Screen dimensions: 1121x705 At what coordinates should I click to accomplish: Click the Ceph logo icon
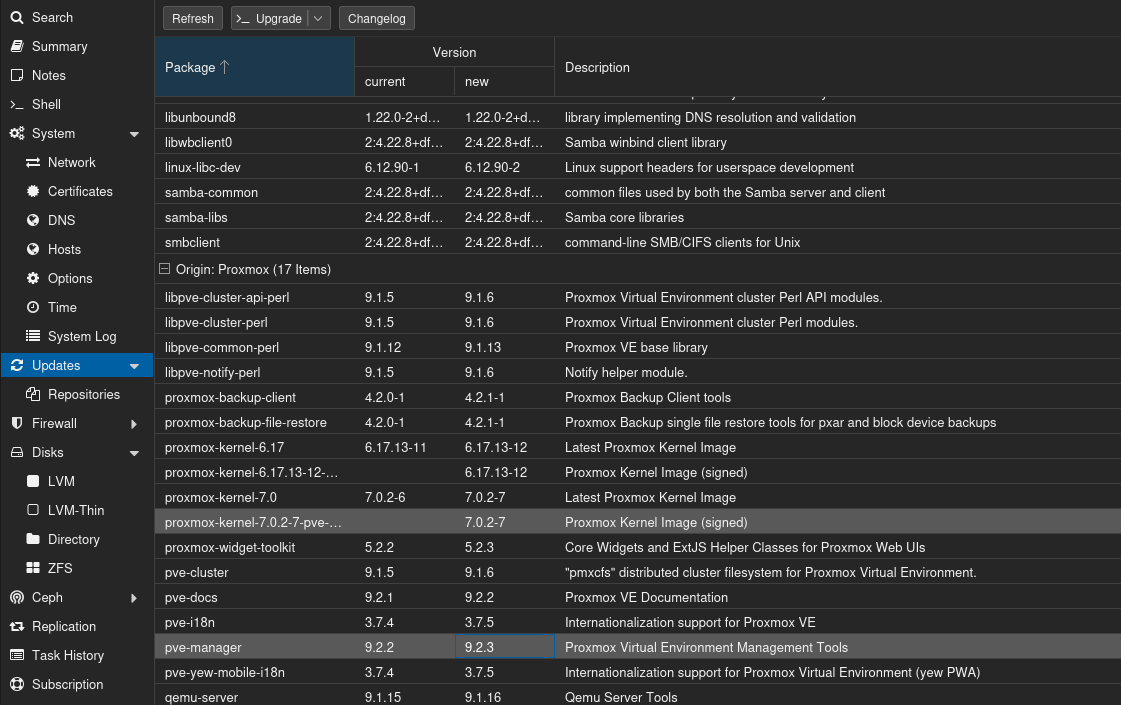pyautogui.click(x=17, y=598)
